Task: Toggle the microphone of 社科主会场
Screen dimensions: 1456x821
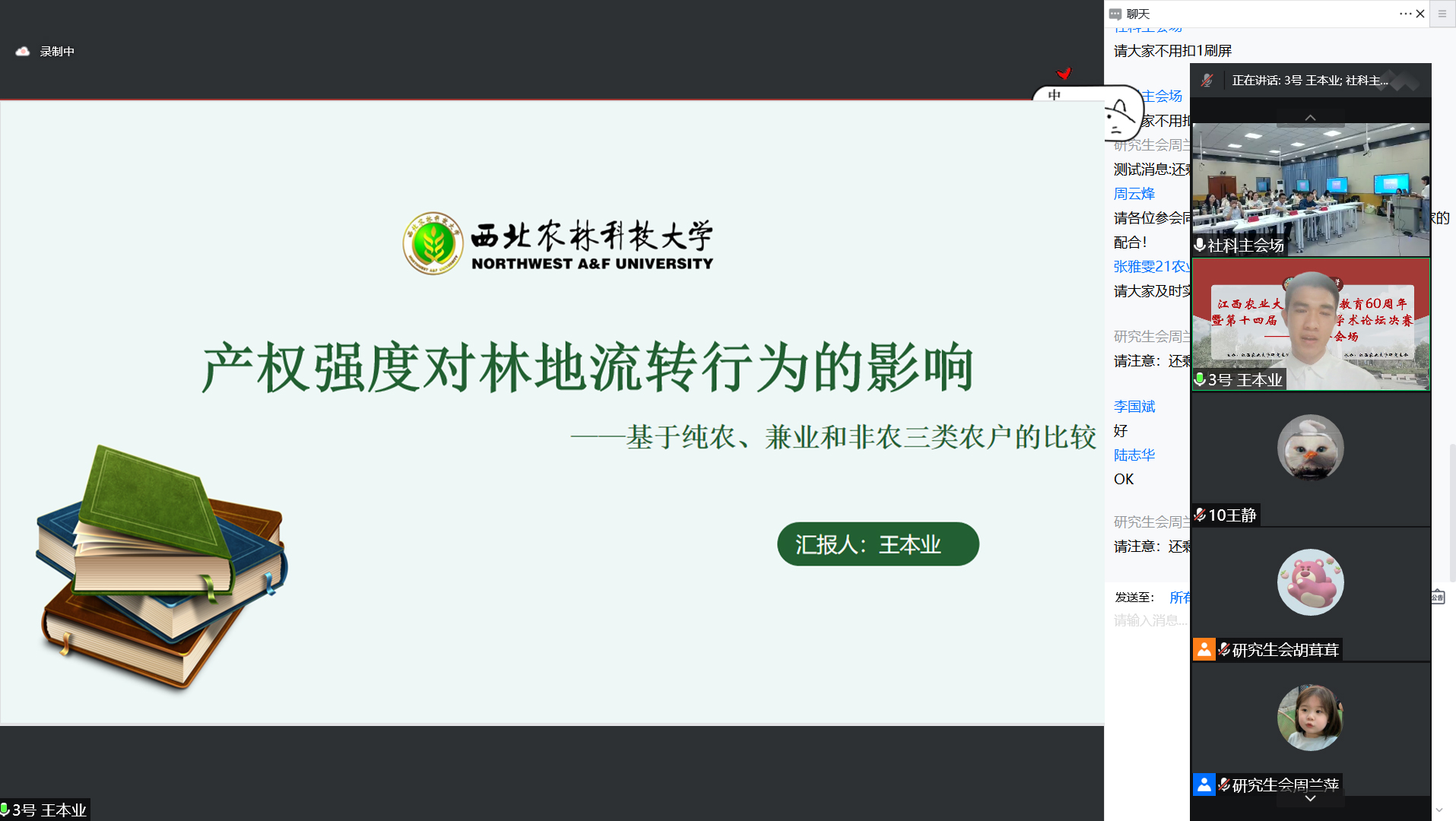Action: point(1198,246)
